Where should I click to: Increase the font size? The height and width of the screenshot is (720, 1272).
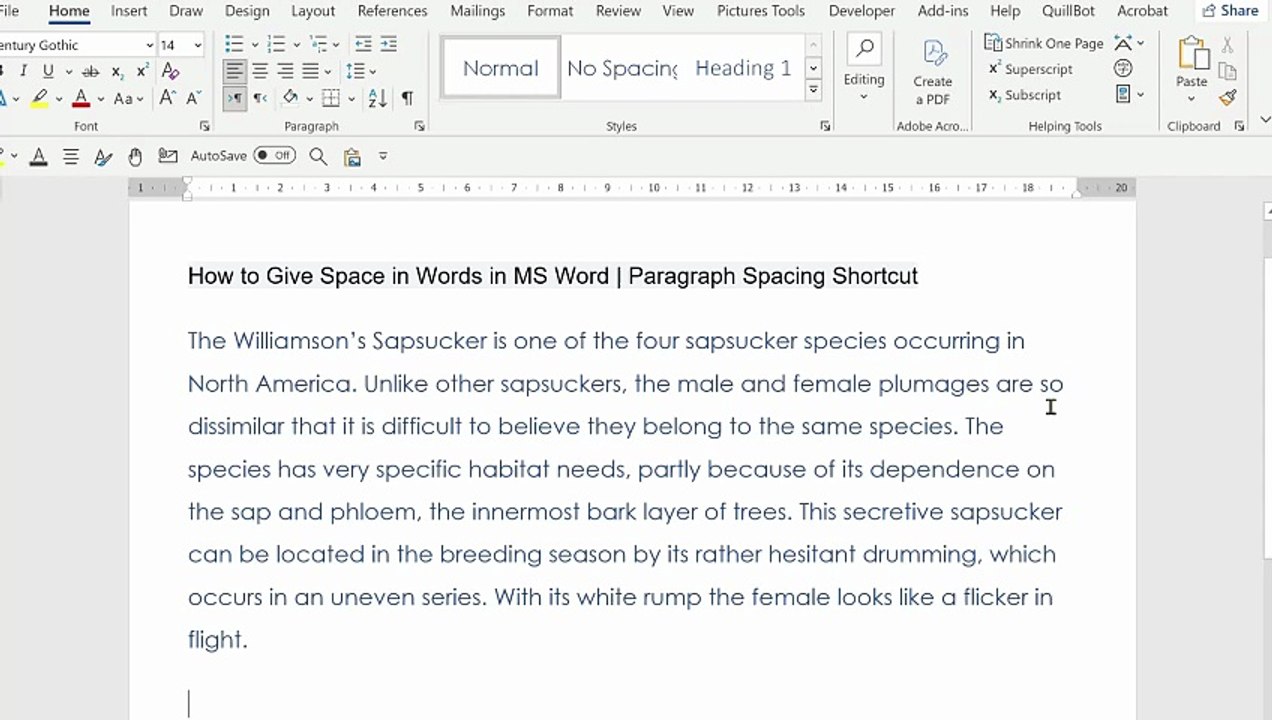click(x=167, y=98)
